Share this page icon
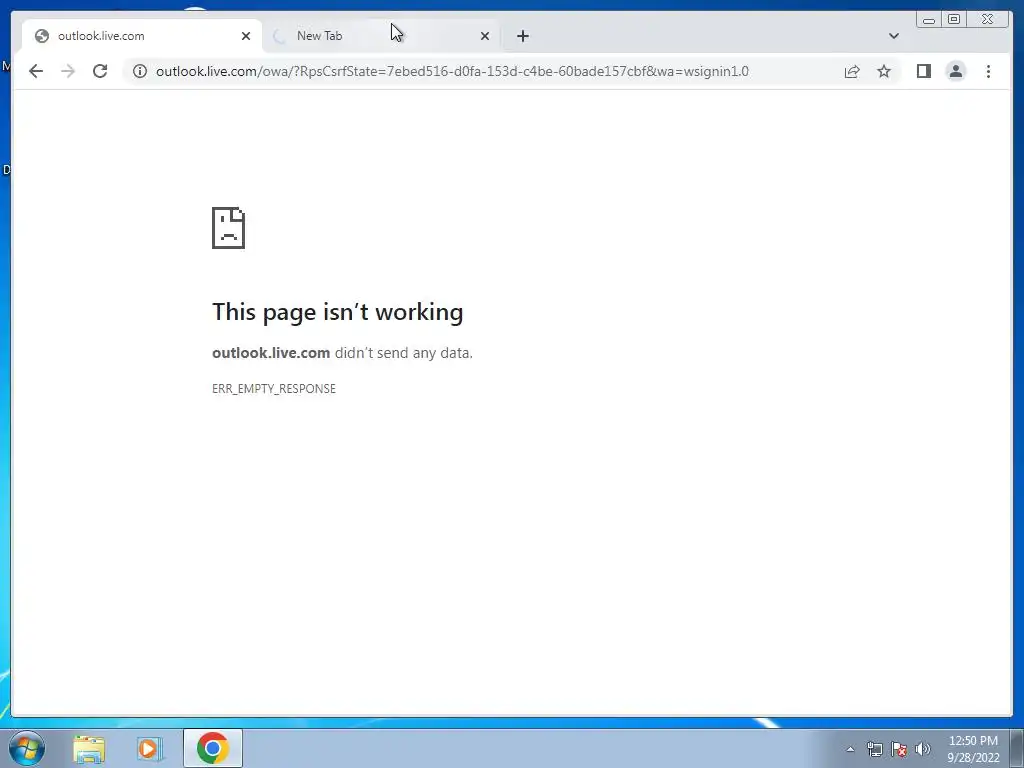 point(852,71)
